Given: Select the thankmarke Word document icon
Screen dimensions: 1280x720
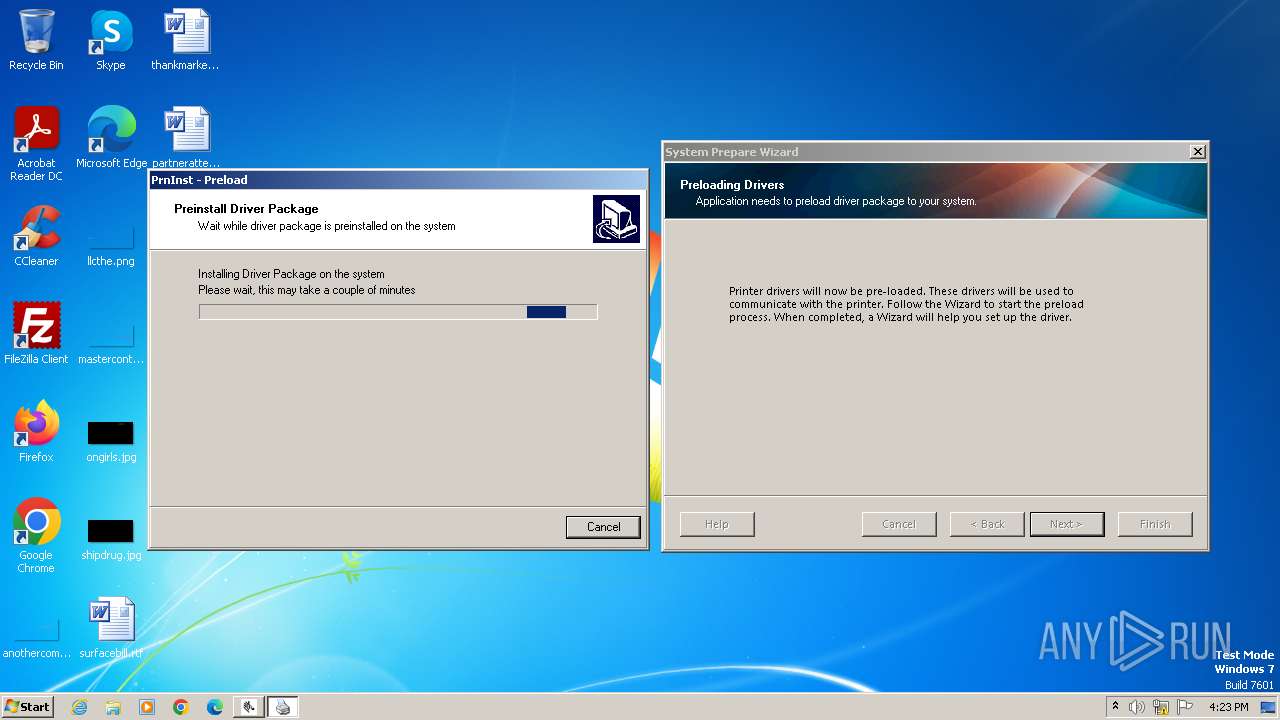Looking at the screenshot, I should 185,41.
